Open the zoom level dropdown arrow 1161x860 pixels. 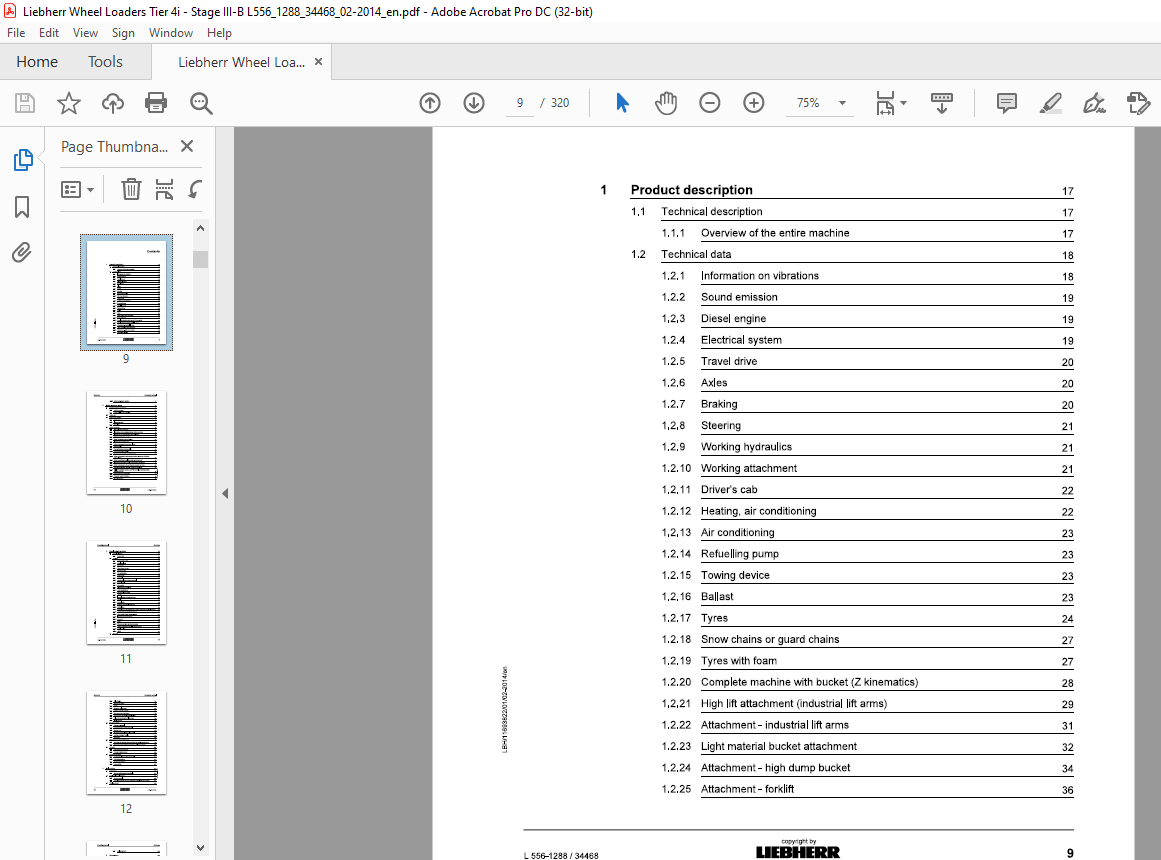[842, 103]
